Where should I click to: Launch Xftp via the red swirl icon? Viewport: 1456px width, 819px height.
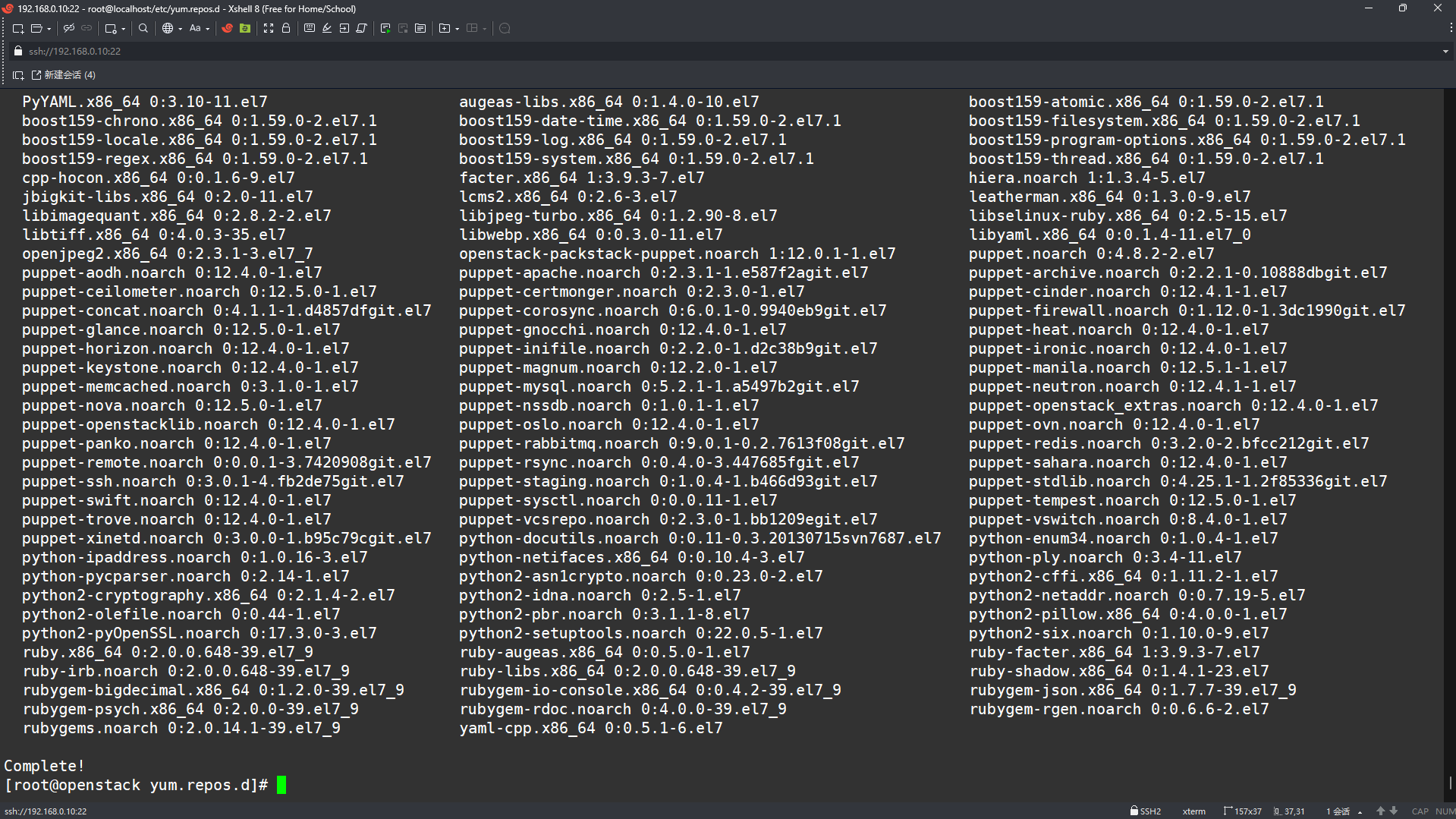pyautogui.click(x=227, y=28)
